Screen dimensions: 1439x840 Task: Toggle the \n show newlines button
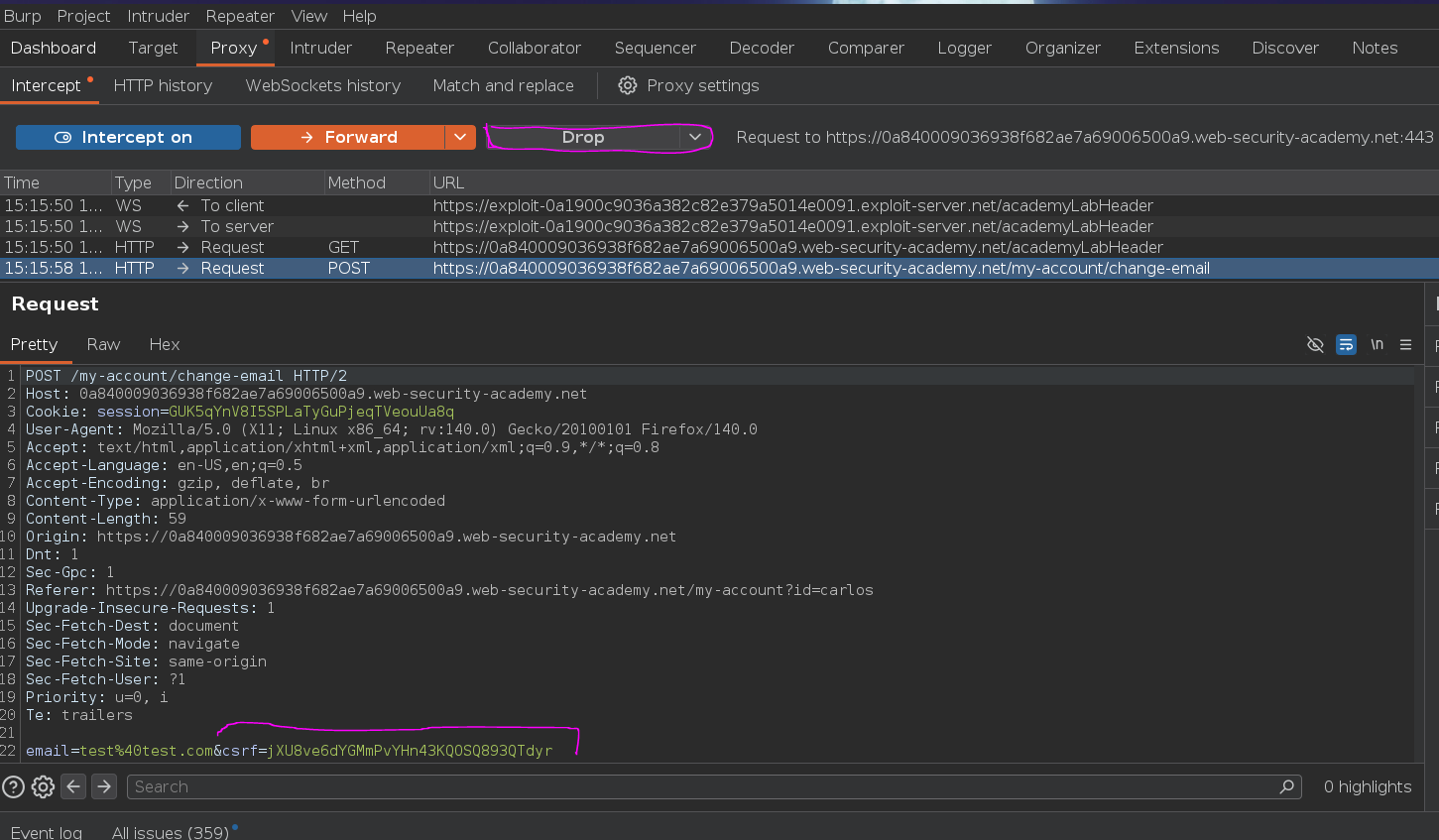(1377, 344)
